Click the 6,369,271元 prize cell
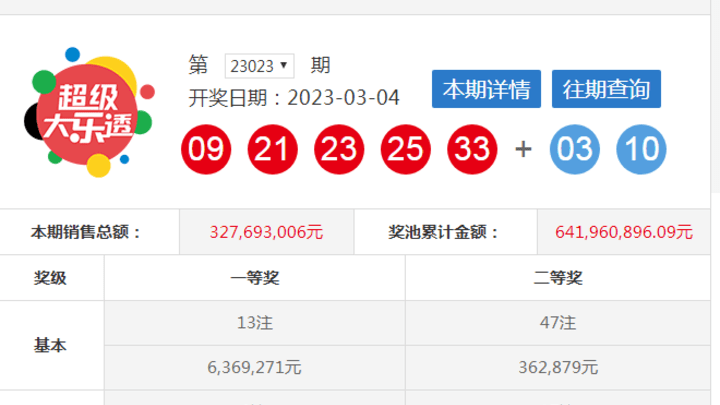 [x=255, y=367]
